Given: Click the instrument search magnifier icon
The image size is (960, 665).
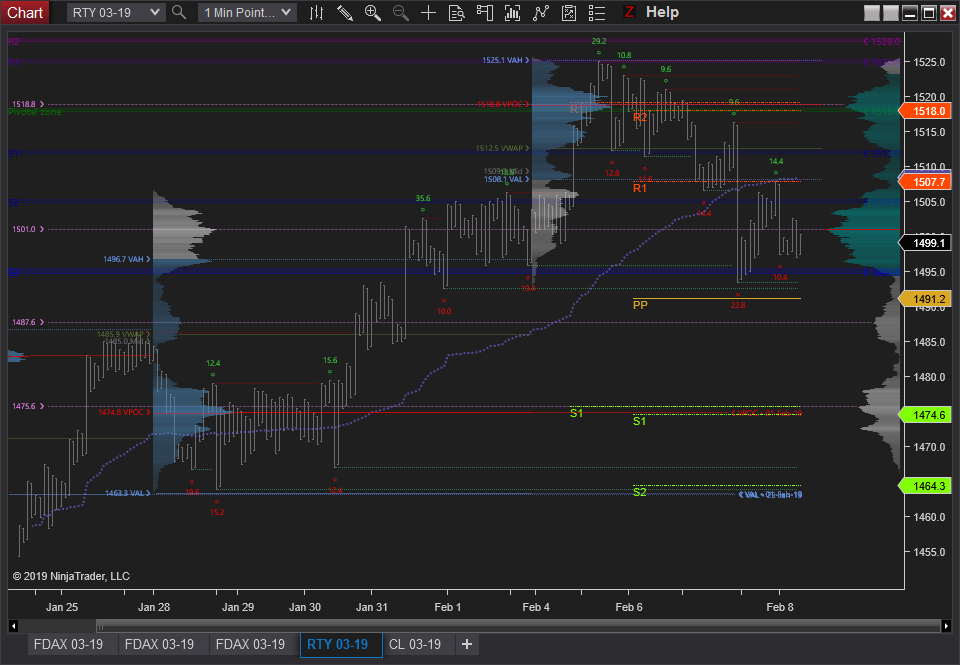Looking at the screenshot, I should click(179, 12).
